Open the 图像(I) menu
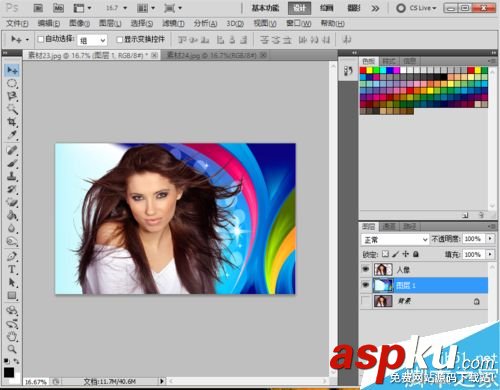The height and width of the screenshot is (390, 500). tap(79, 23)
